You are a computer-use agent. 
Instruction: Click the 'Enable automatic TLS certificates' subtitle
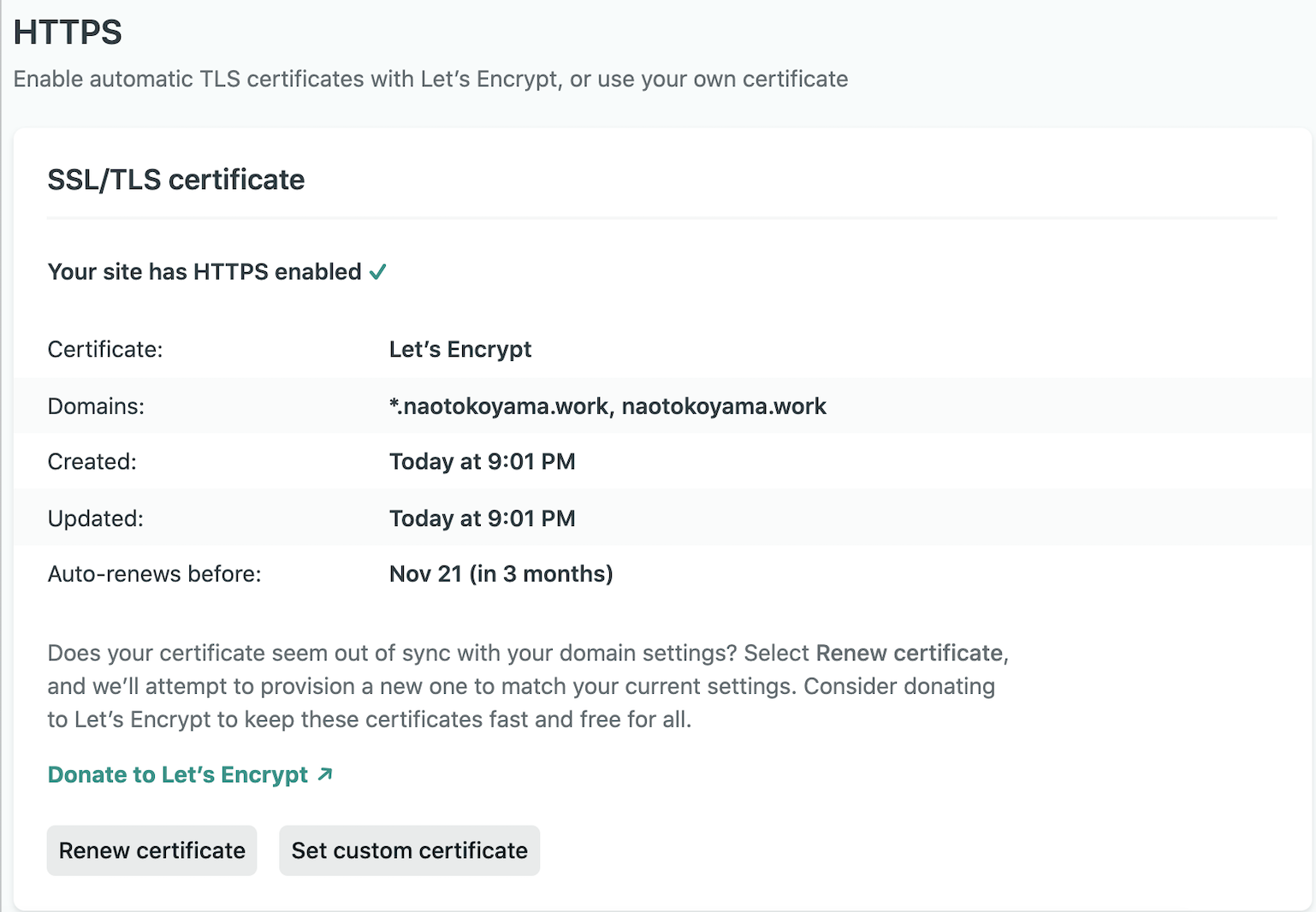(x=430, y=79)
